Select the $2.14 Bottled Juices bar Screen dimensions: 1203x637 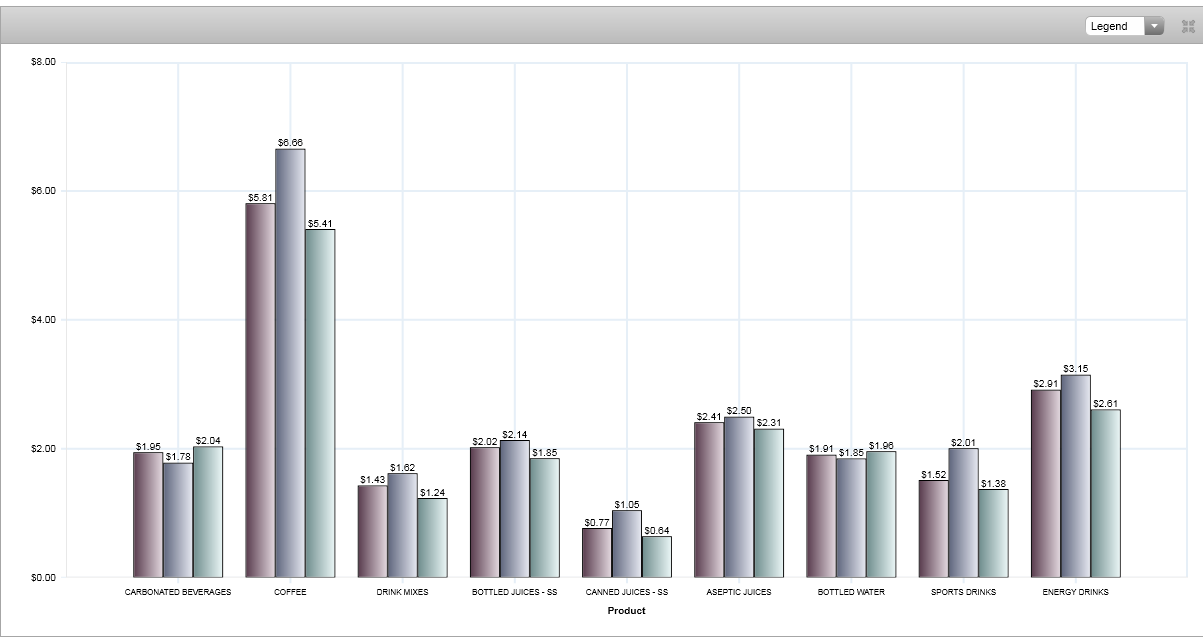pyautogui.click(x=514, y=509)
